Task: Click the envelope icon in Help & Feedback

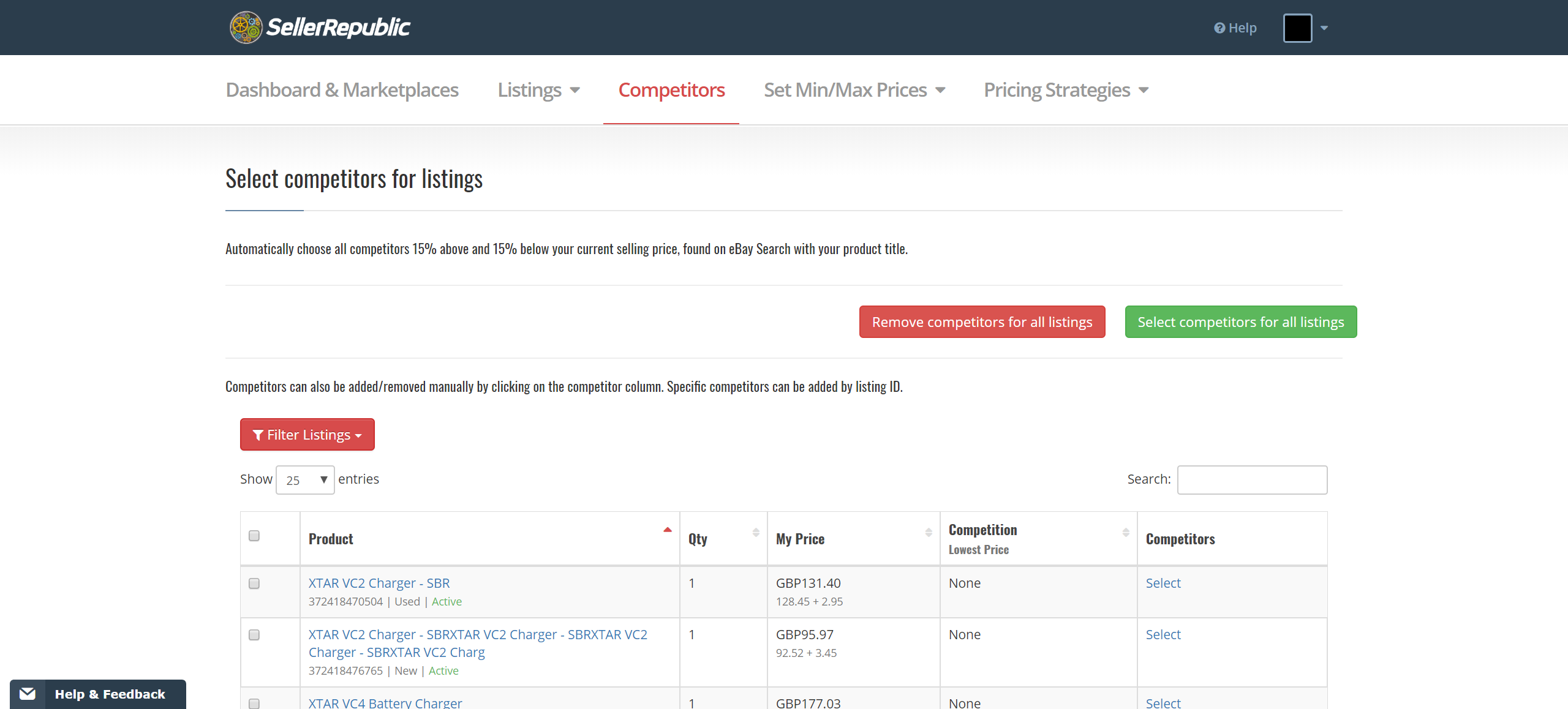Action: [x=28, y=694]
